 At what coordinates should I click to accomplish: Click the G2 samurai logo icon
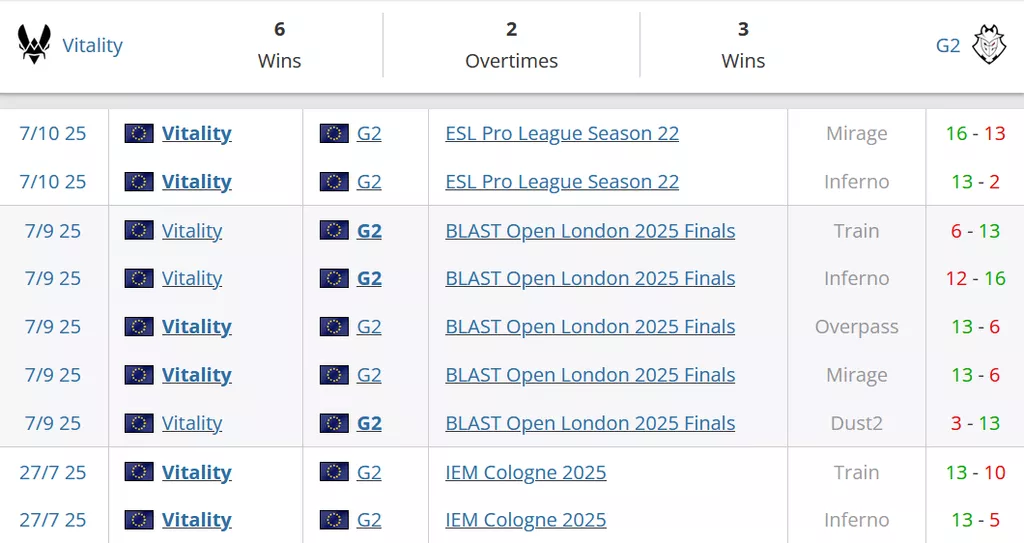(989, 45)
